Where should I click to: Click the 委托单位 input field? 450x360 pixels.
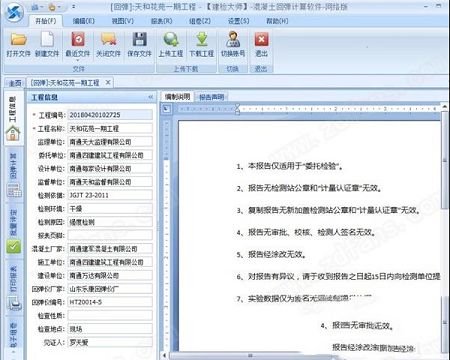point(110,155)
